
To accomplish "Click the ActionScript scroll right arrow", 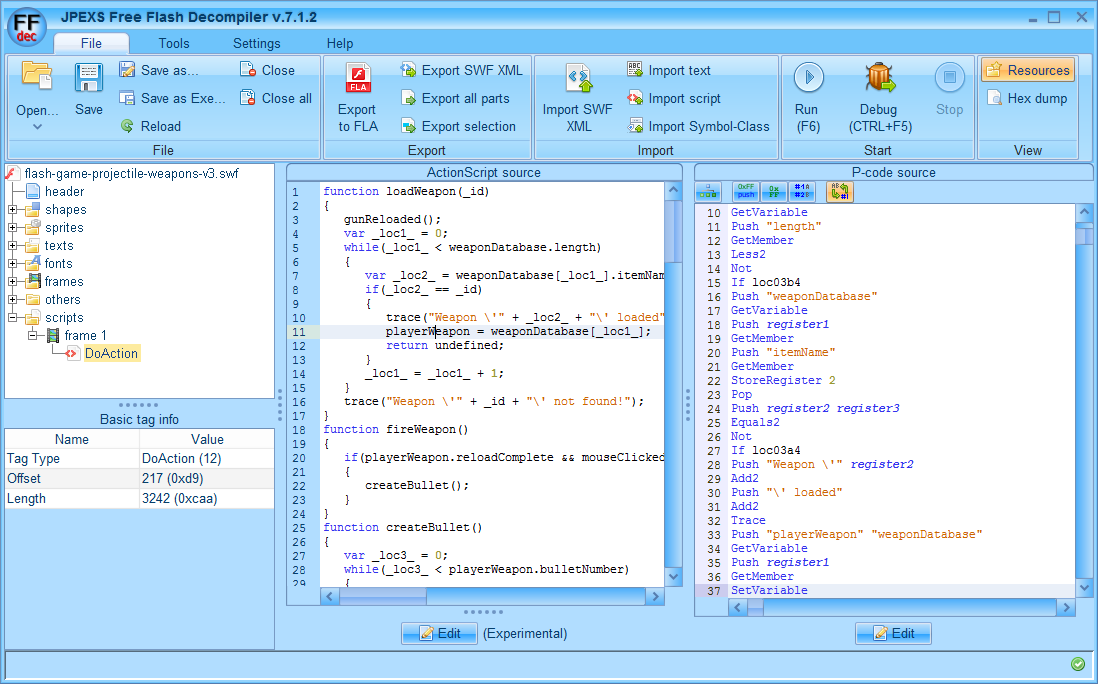I will click(x=655, y=596).
